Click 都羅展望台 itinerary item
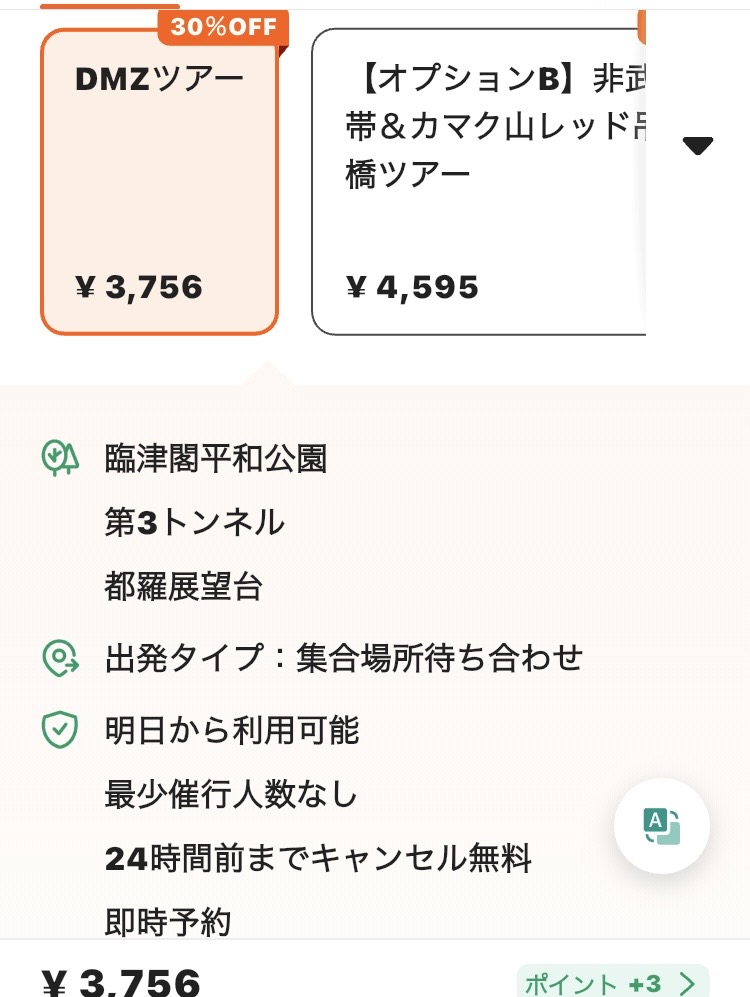Image resolution: width=750 pixels, height=997 pixels. click(x=183, y=587)
